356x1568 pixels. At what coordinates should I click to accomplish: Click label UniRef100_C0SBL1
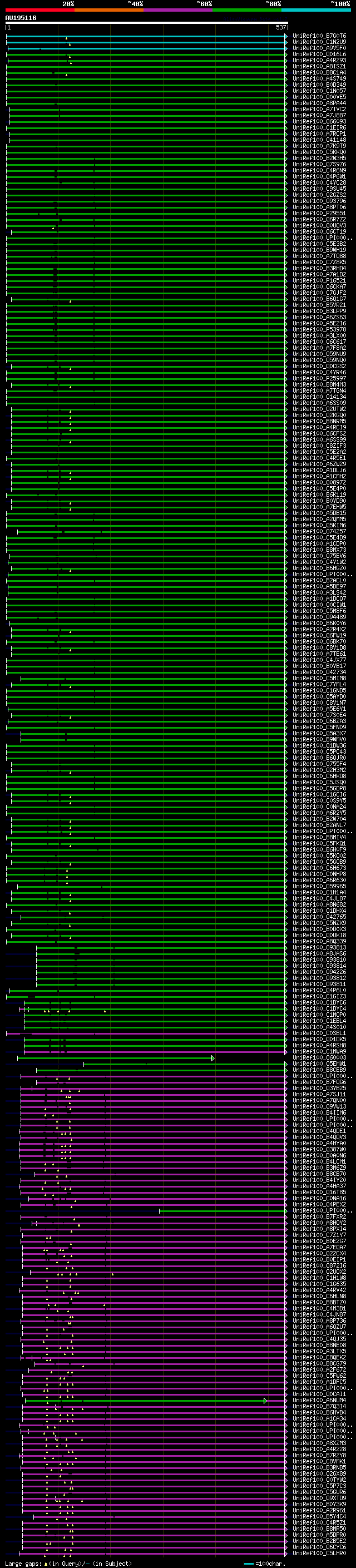(x=319, y=1033)
